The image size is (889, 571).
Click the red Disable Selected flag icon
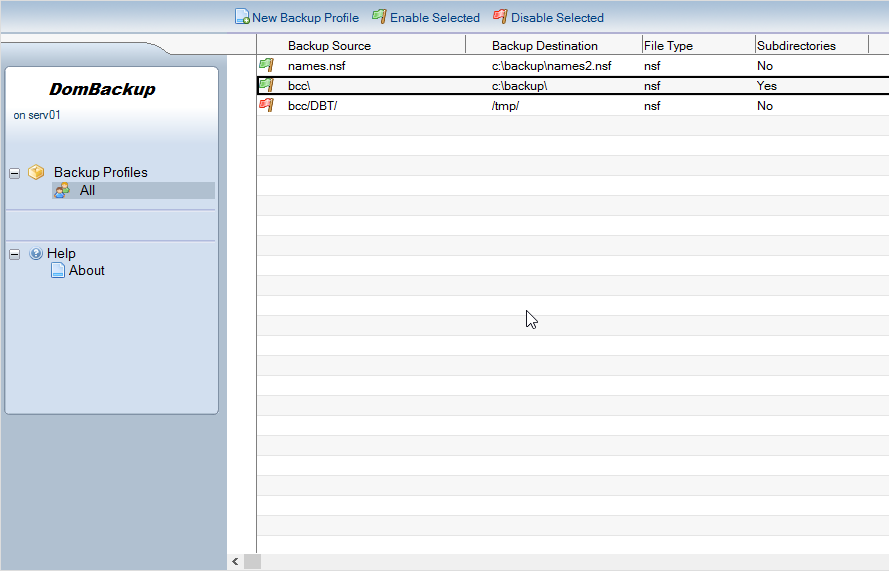point(500,17)
